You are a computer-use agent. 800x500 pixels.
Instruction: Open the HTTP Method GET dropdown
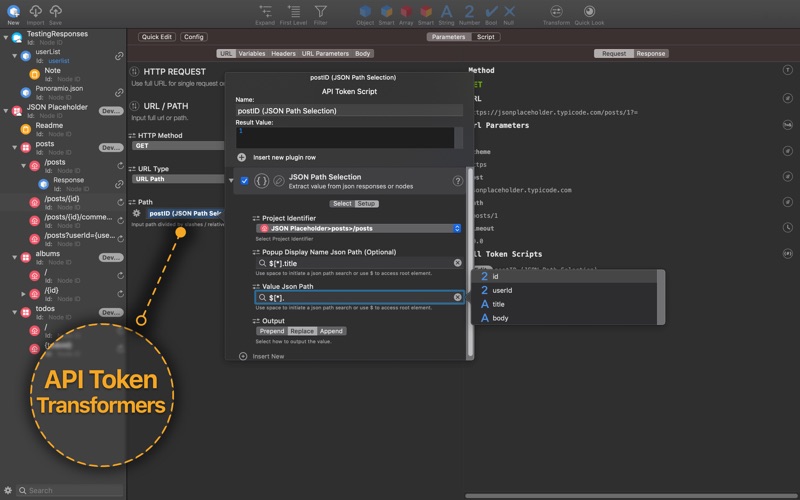(178, 145)
